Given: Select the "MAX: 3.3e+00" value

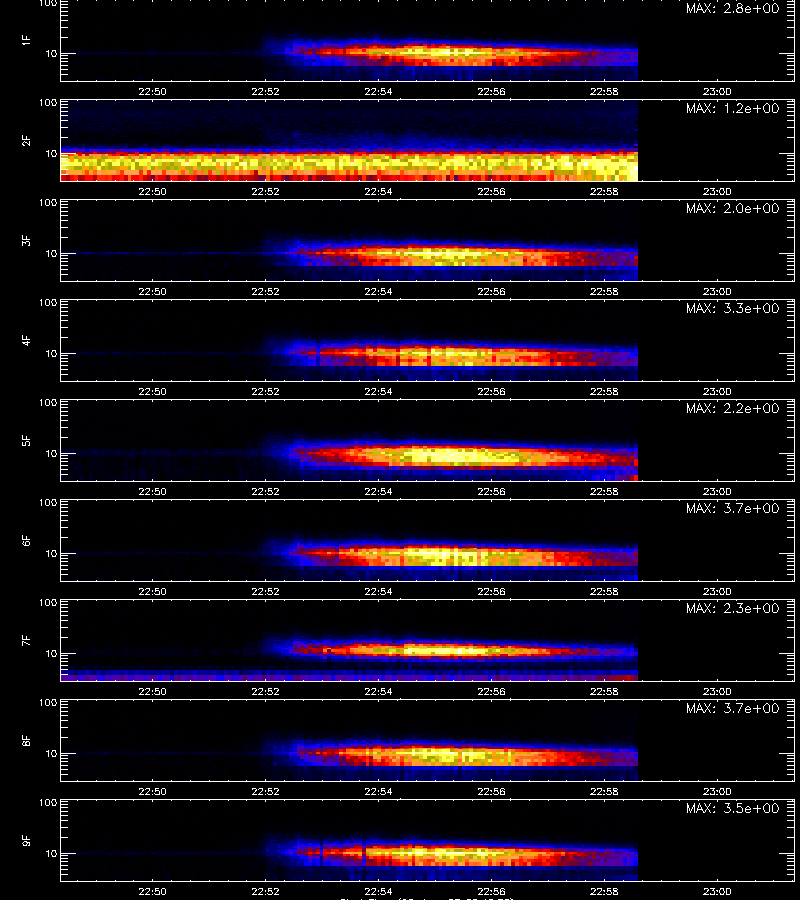Looking at the screenshot, I should (x=732, y=308).
